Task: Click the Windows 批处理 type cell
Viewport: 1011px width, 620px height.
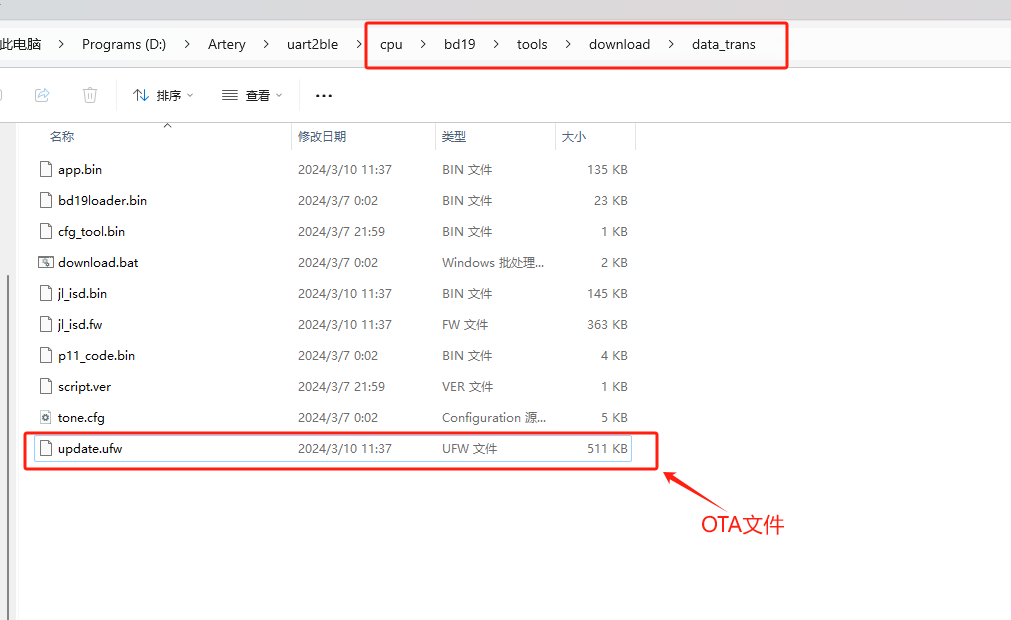Action: point(493,263)
